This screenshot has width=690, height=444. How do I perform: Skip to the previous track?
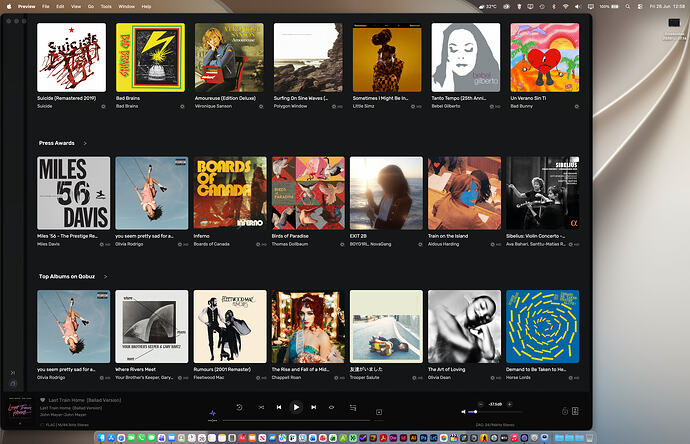[x=279, y=407]
